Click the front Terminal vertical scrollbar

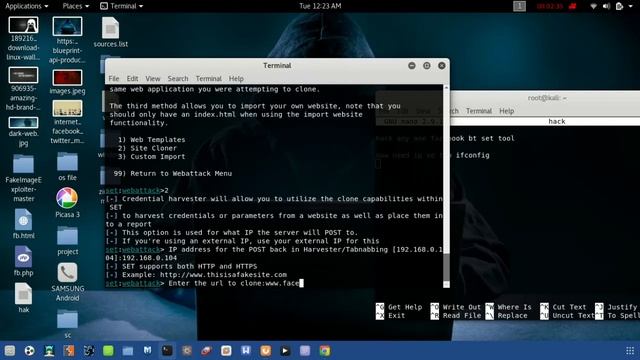446,186
